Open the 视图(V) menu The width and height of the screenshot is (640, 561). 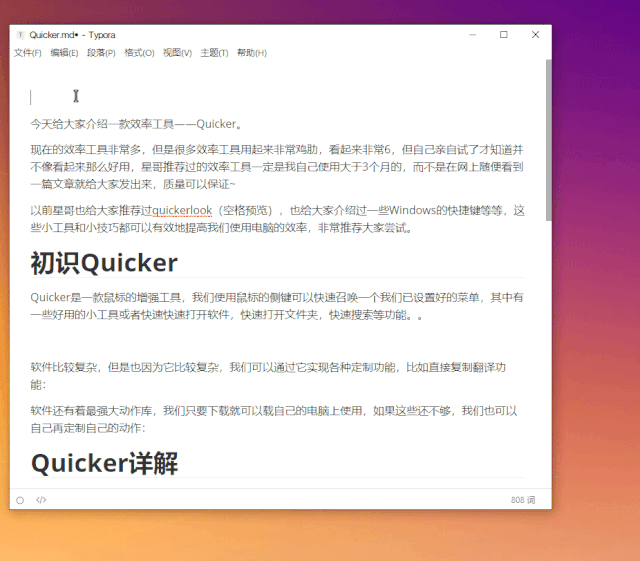pyautogui.click(x=177, y=53)
